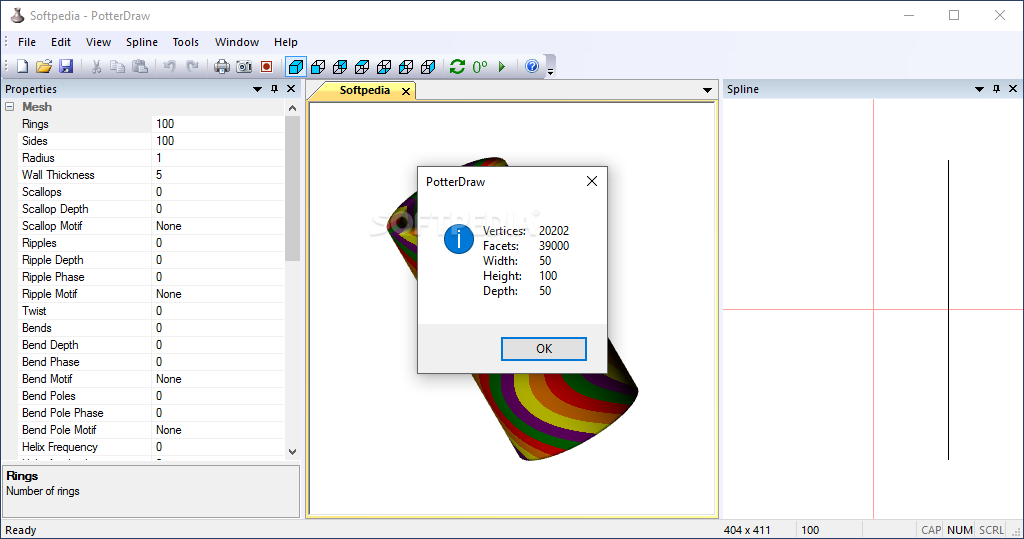Open the Tools menu
Screen dimensions: 1024x539
pyautogui.click(x=185, y=42)
